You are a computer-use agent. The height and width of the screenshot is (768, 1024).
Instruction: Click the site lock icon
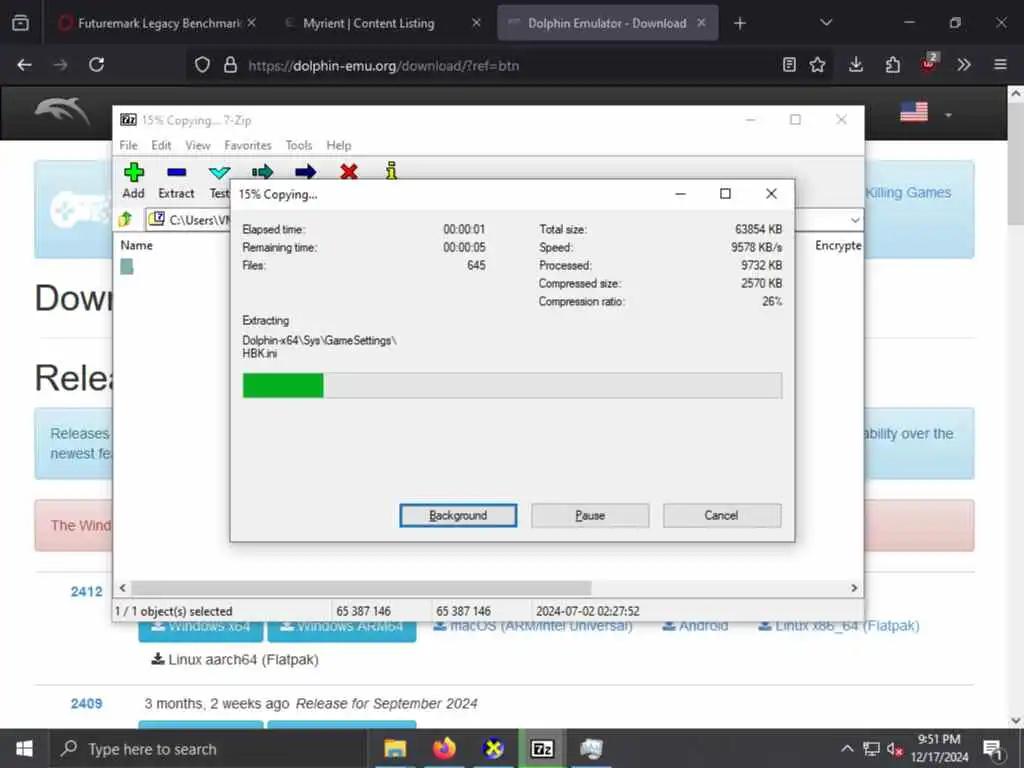click(230, 65)
